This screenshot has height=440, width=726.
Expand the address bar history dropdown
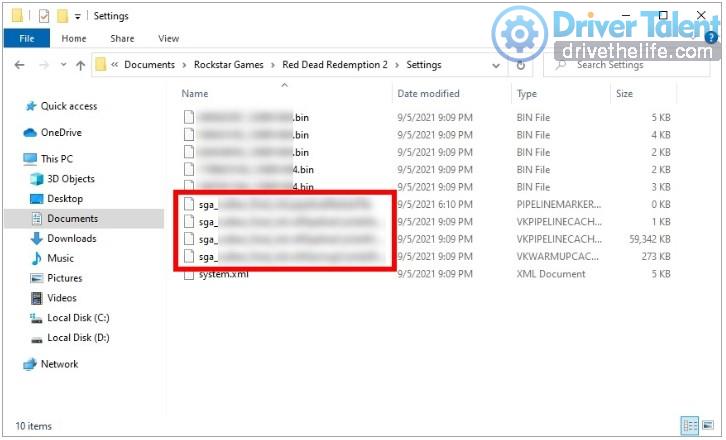click(496, 65)
